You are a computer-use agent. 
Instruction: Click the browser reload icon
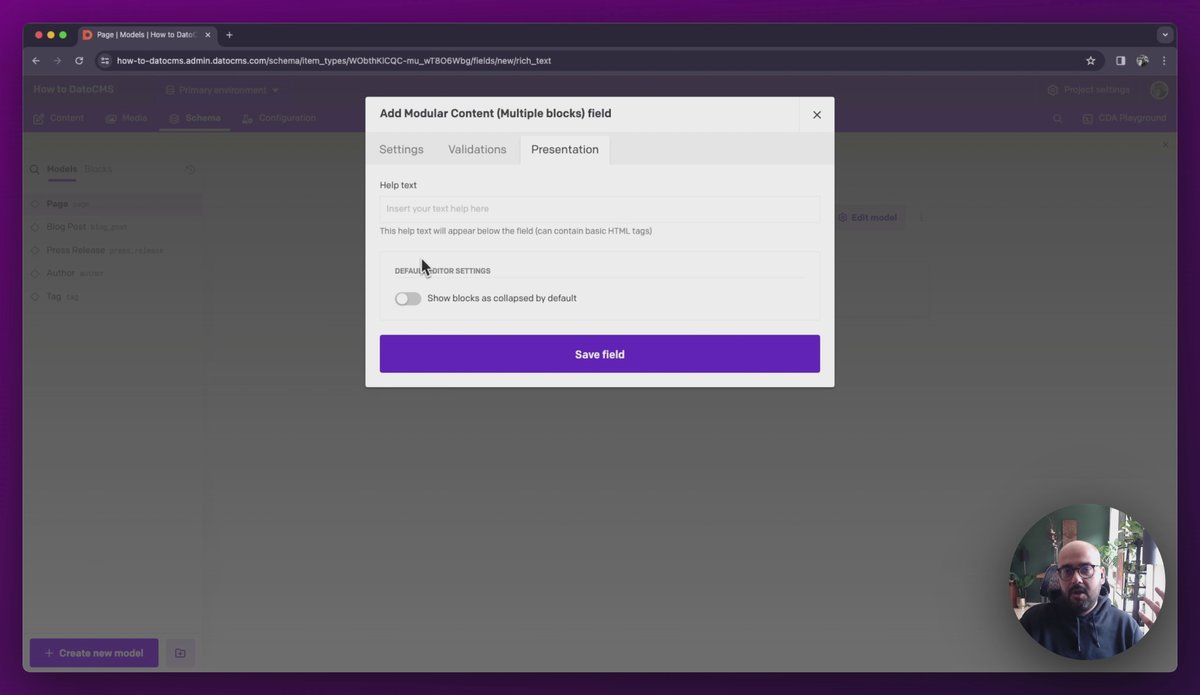tap(79, 61)
